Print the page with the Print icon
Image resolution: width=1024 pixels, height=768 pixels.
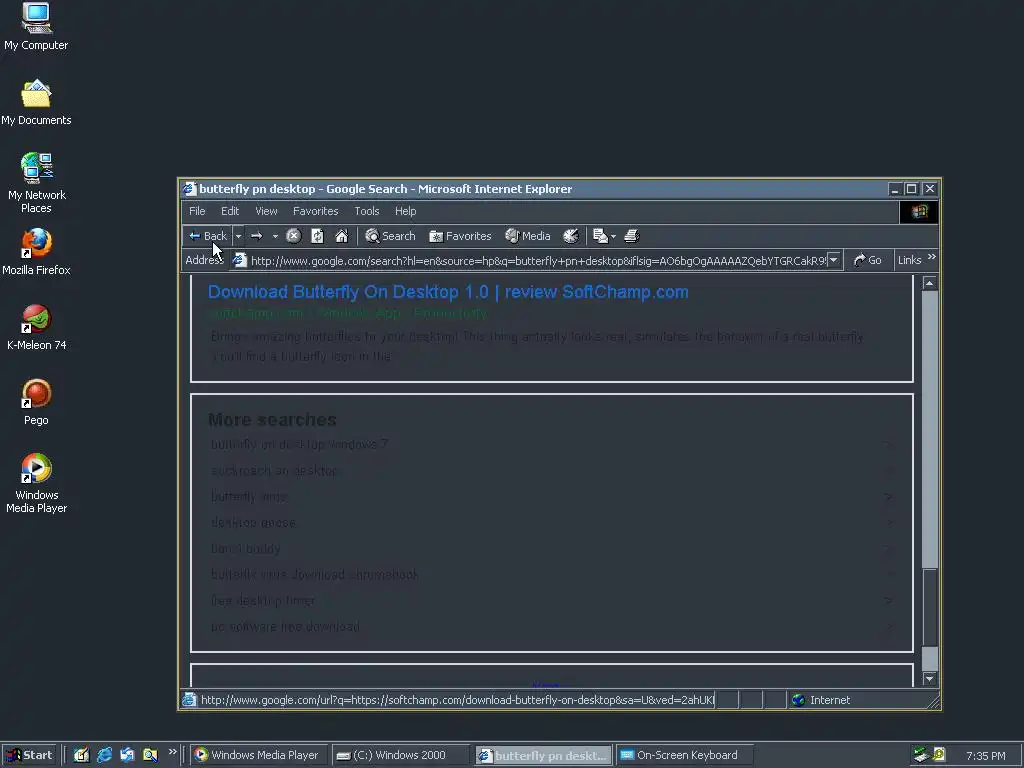[x=632, y=236]
